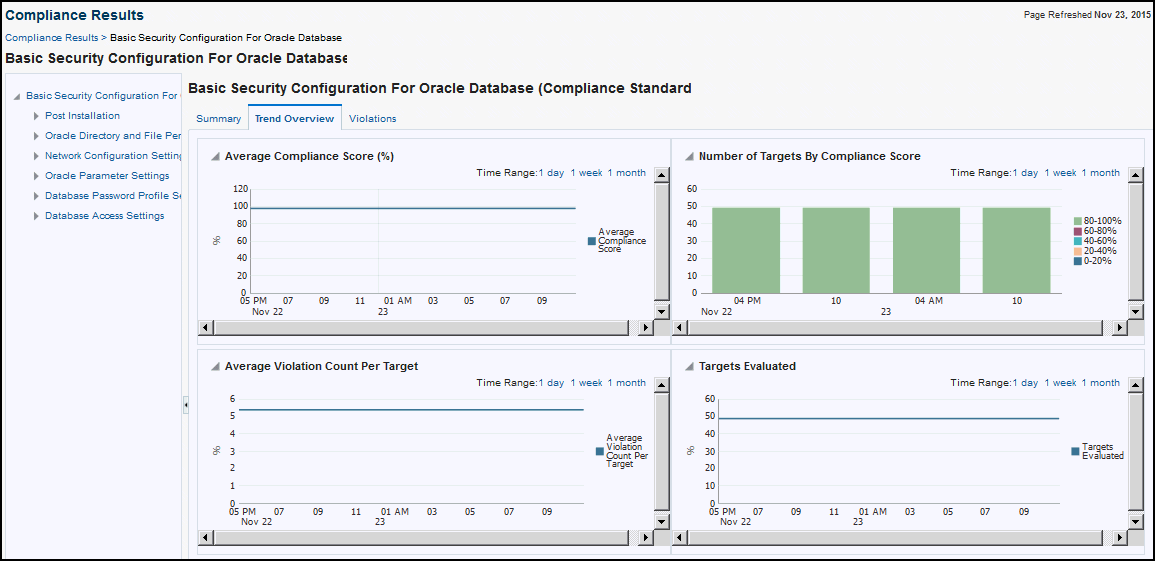The image size is (1155, 561).
Task: Select Post Installation in the tree
Action: (82, 116)
